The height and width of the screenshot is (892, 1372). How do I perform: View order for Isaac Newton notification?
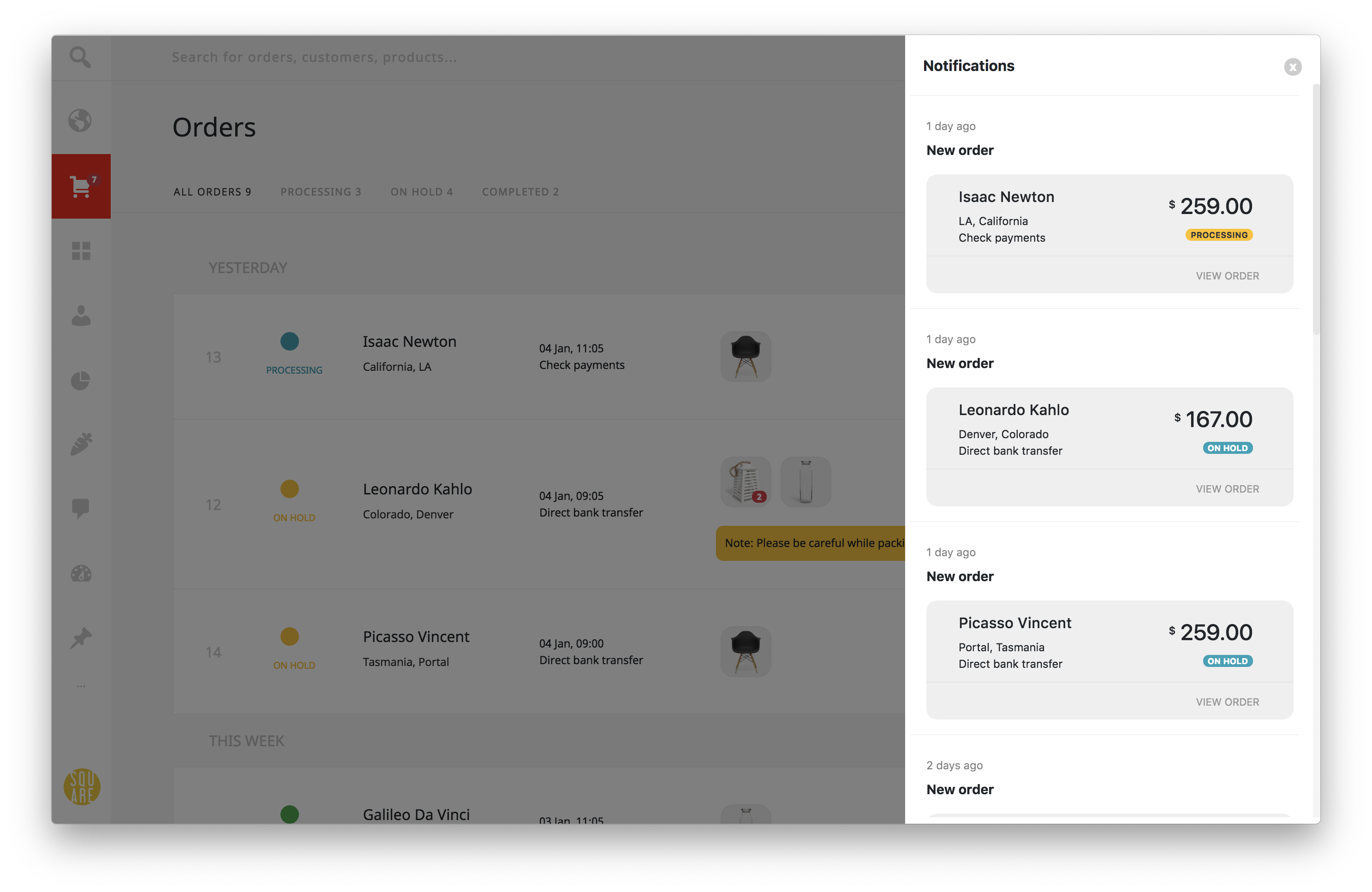pos(1227,276)
